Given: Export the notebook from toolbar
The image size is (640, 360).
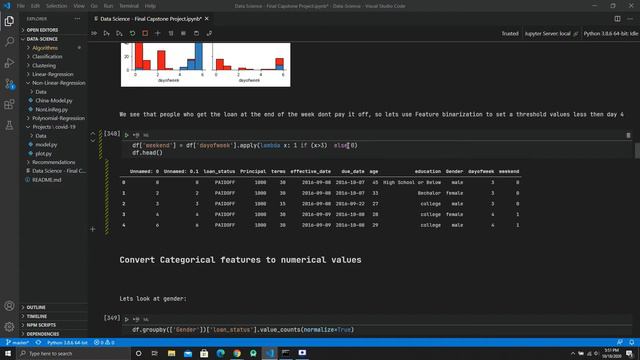Looking at the screenshot, I should [x=209, y=33].
